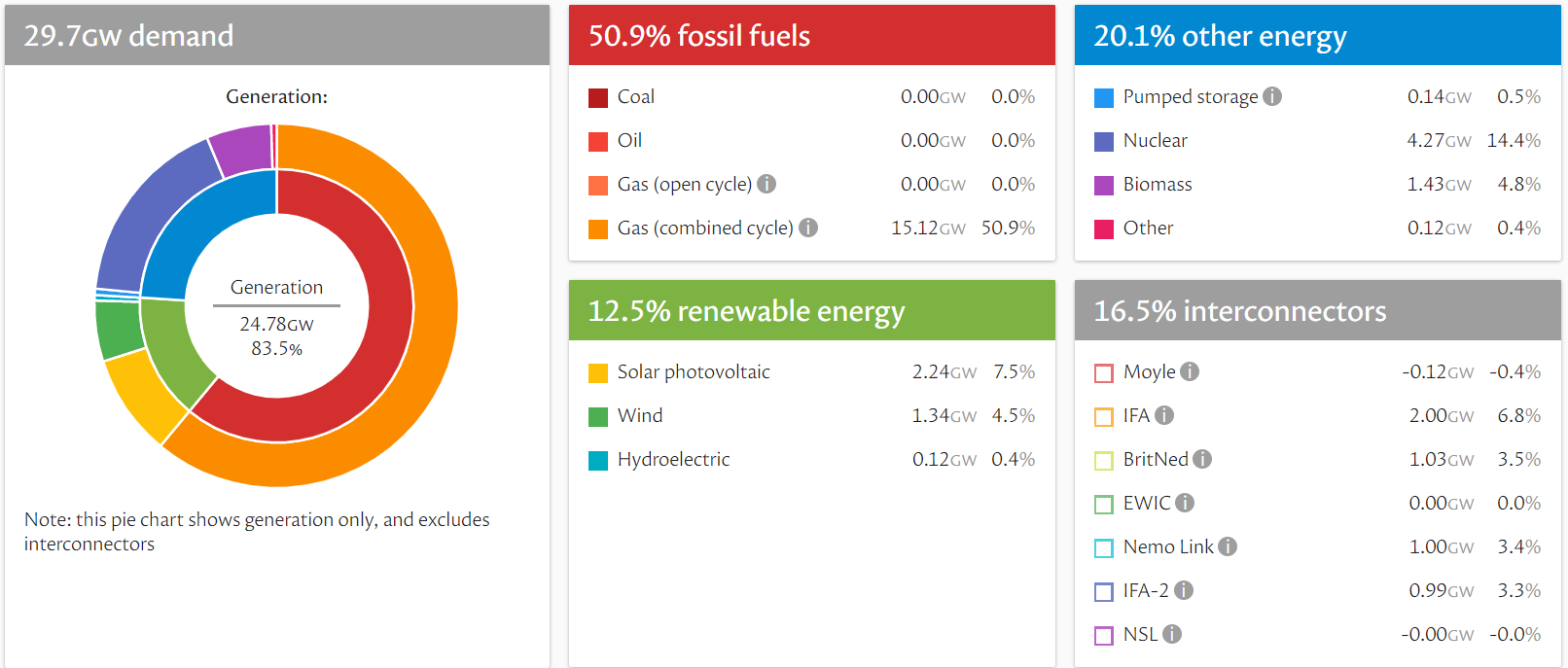Click the Hydroelectric legend label

click(673, 459)
